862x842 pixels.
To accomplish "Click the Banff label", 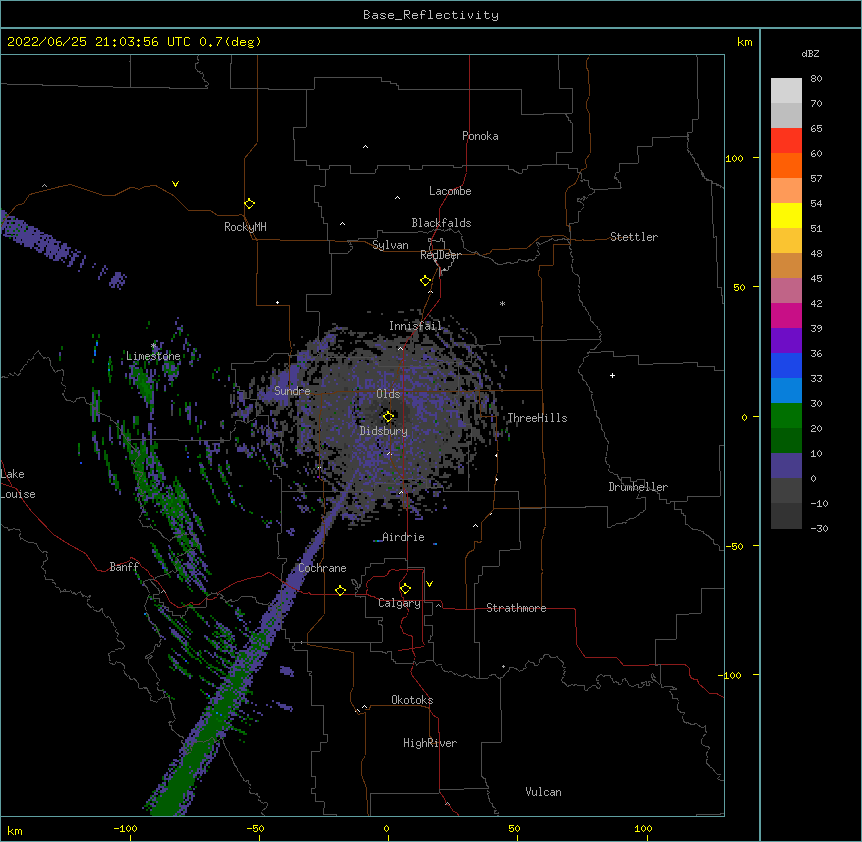I will 124,567.
